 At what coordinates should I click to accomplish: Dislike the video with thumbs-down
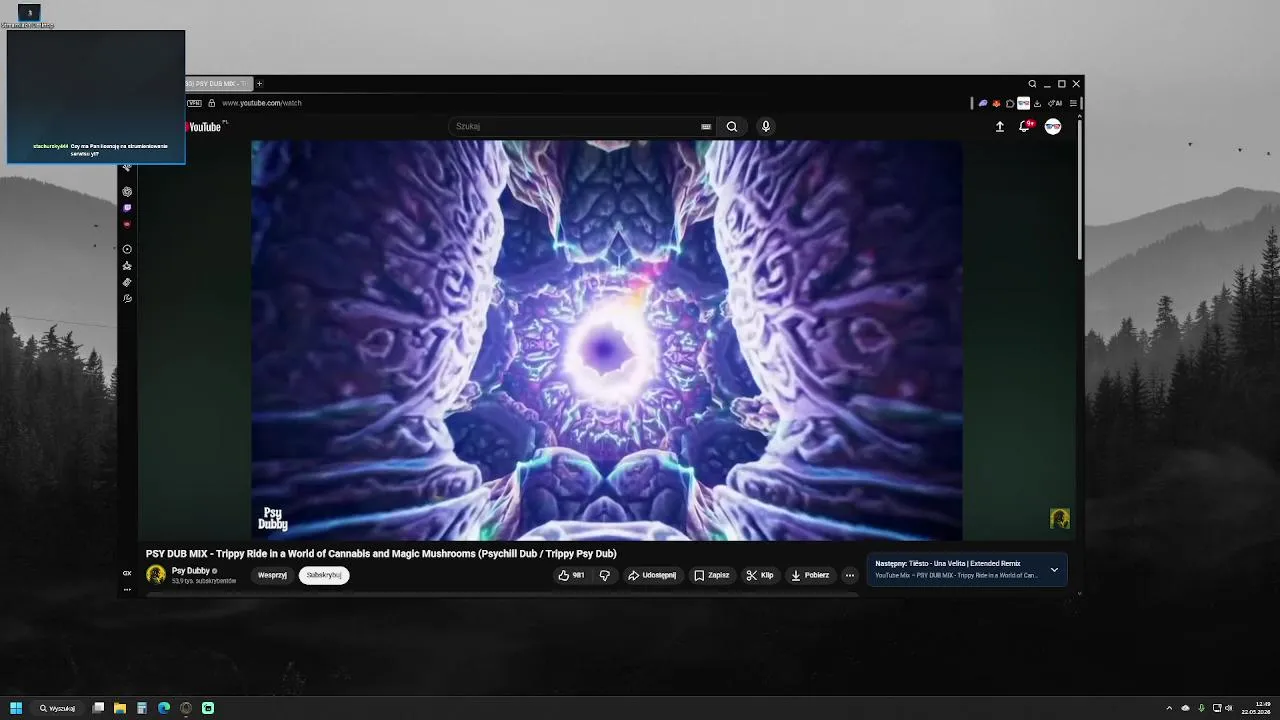[x=604, y=575]
